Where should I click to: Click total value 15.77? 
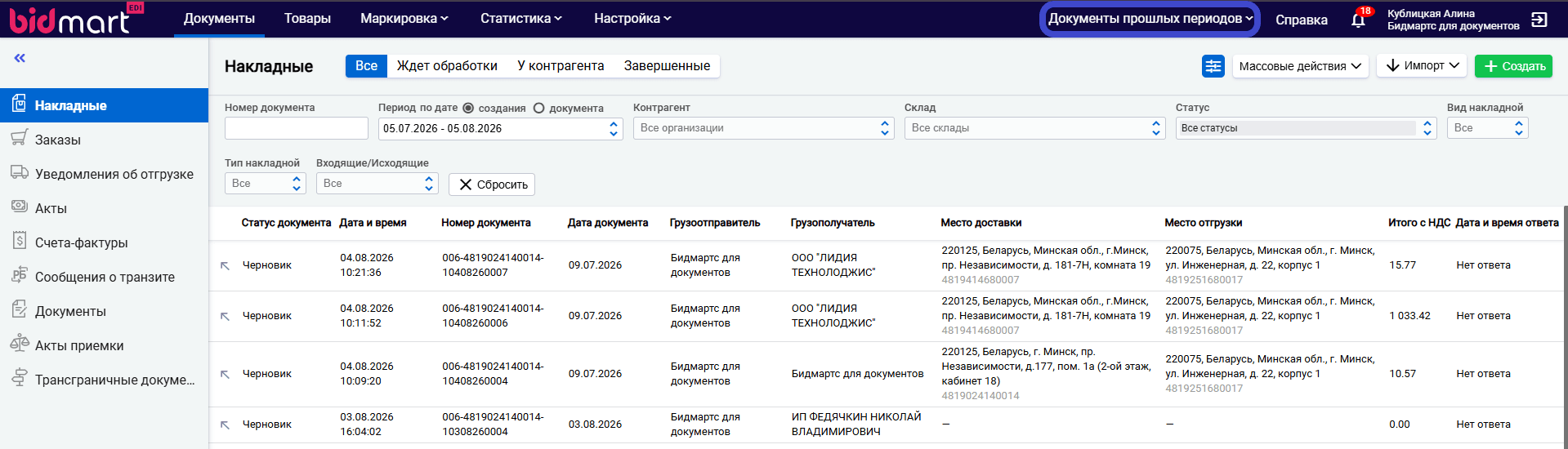tap(1402, 265)
